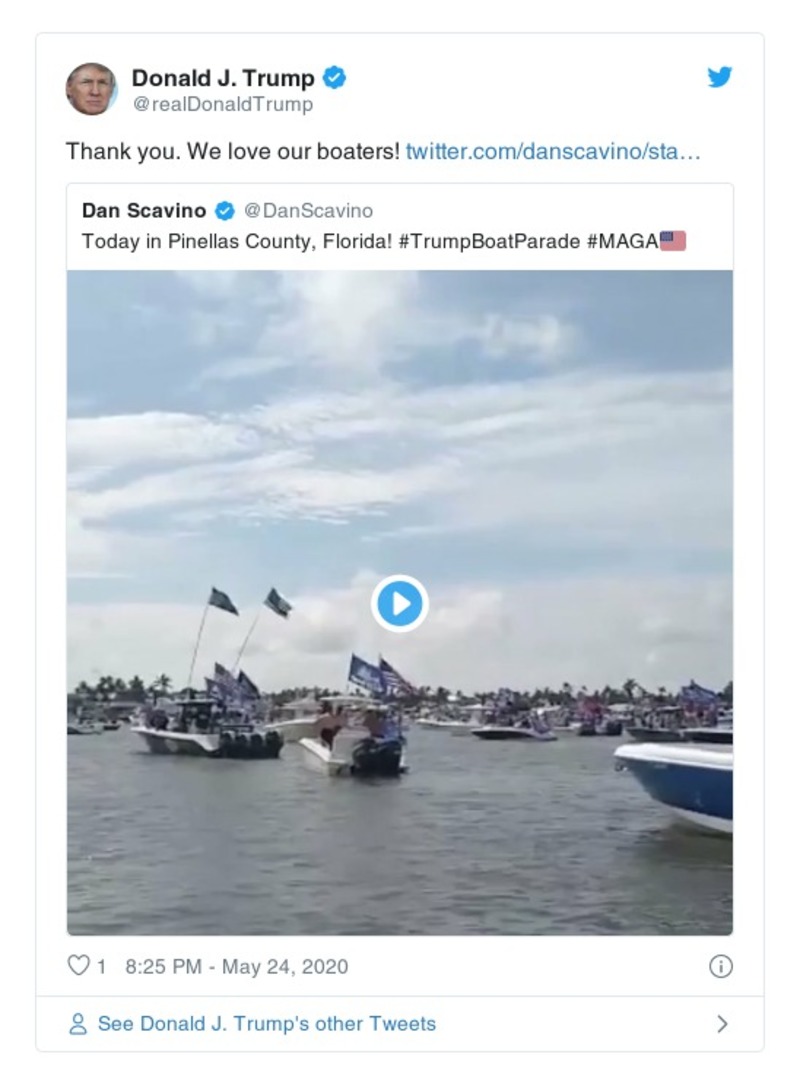This screenshot has height=1086, width=800.
Task: Like the tweet with the heart icon
Action: [78, 966]
